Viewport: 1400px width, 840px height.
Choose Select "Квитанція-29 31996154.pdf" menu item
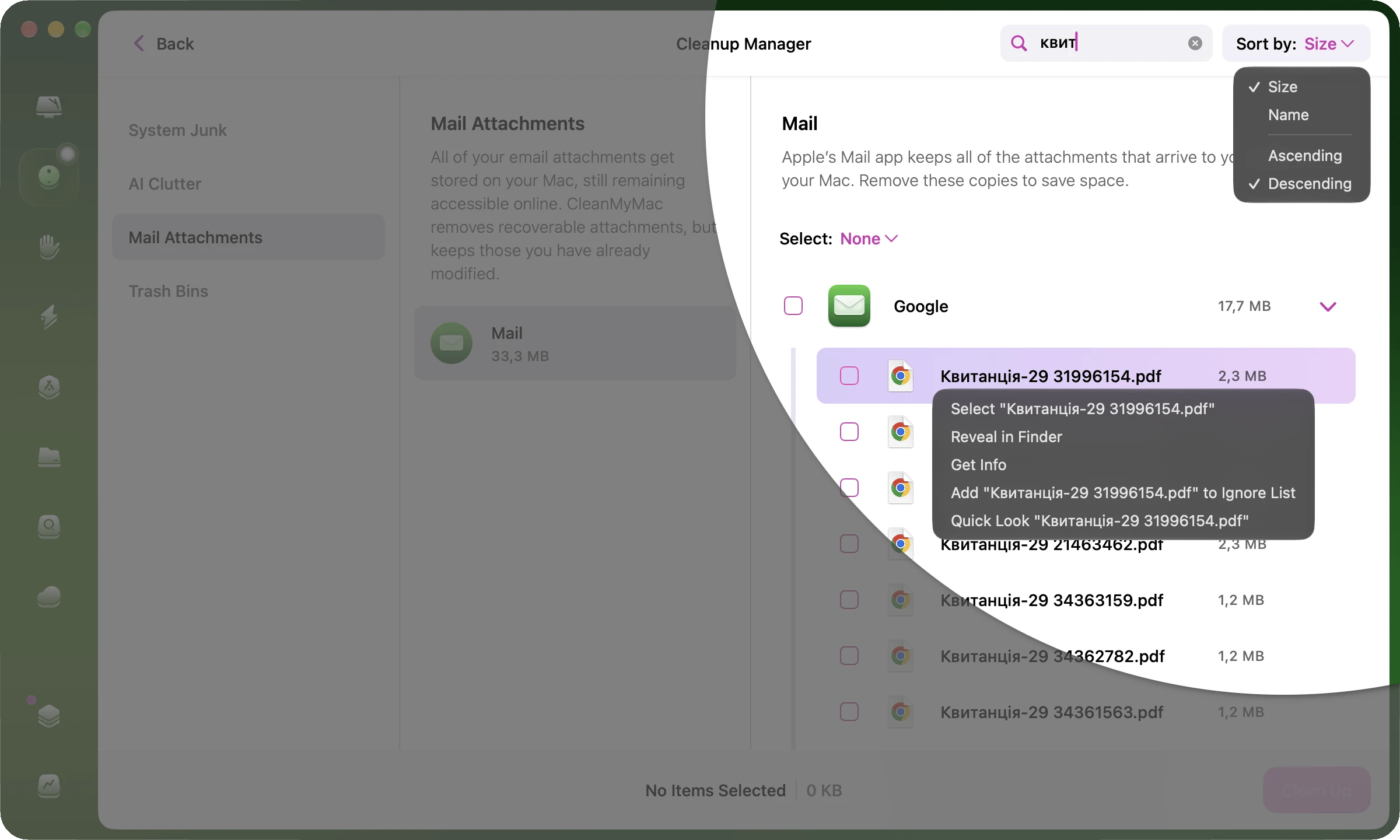tap(1123, 409)
